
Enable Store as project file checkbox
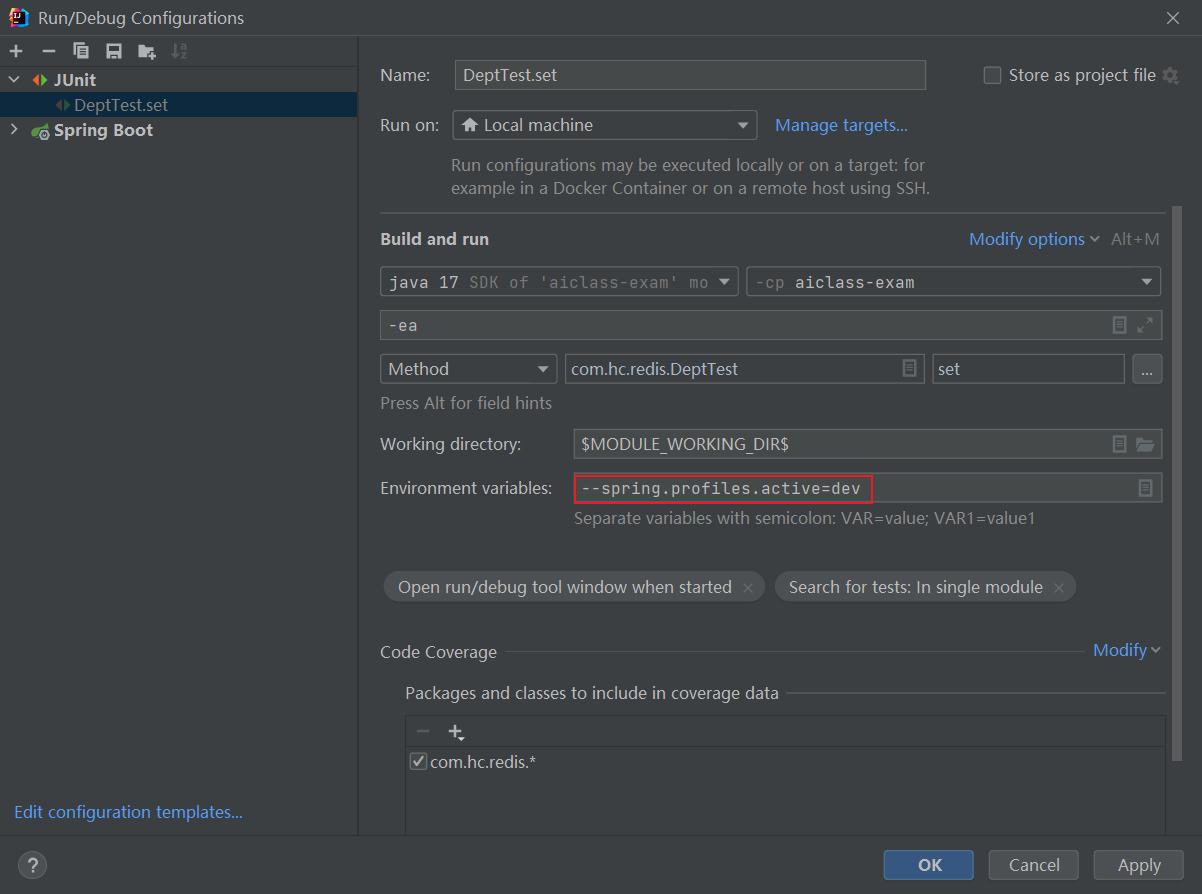[x=992, y=75]
